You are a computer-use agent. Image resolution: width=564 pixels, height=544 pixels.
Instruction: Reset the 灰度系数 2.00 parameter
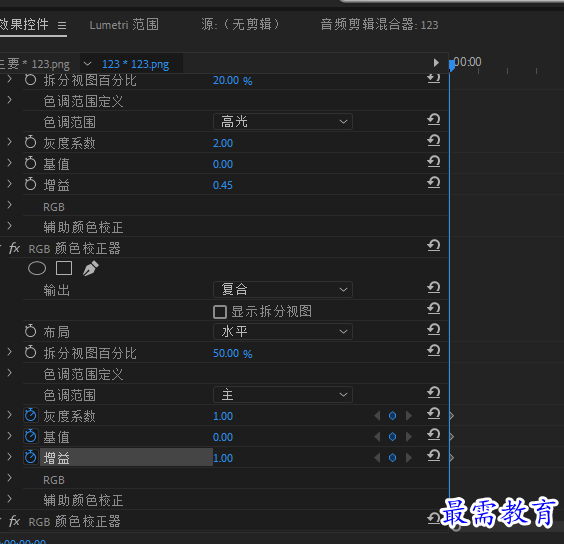434,140
